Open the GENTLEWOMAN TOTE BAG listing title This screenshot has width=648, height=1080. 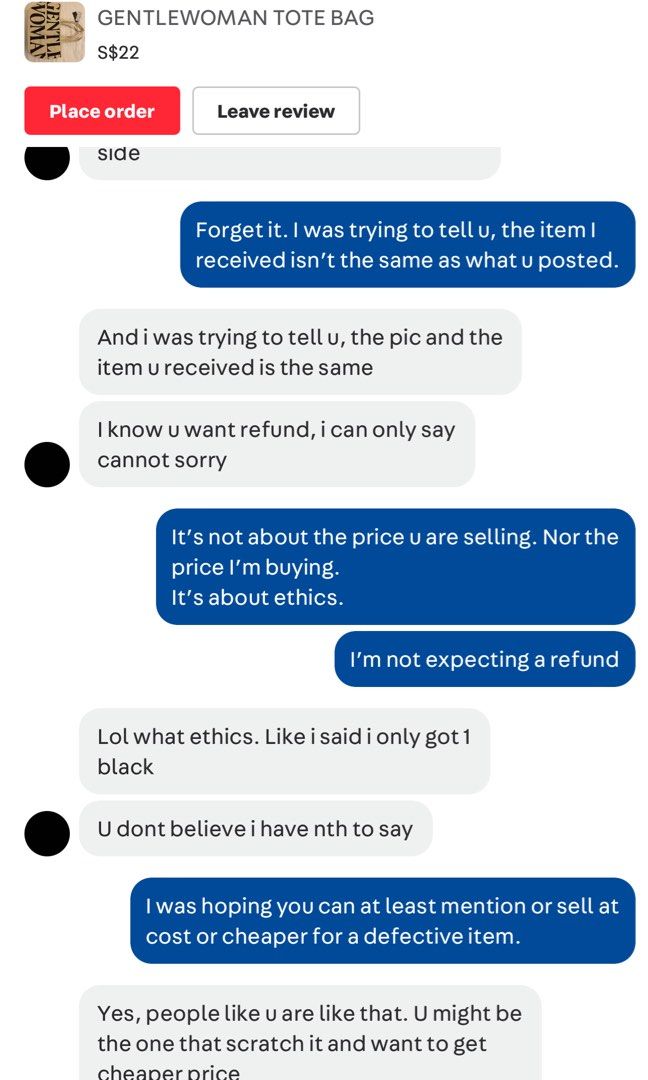pyautogui.click(x=236, y=18)
